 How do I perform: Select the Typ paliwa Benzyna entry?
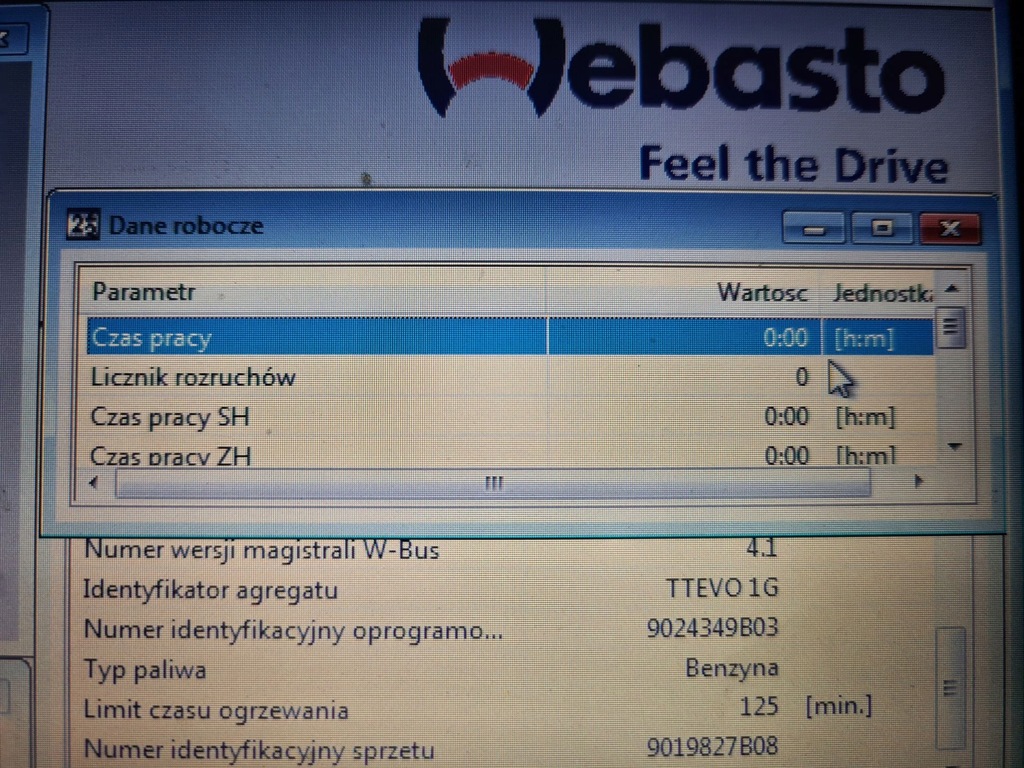coord(400,668)
